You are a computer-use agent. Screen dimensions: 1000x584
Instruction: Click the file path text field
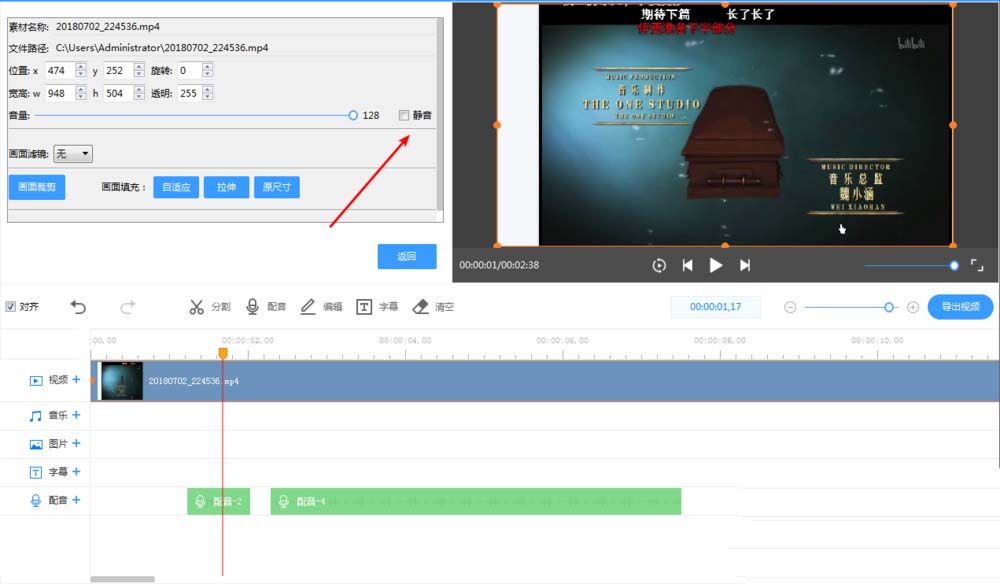tap(162, 48)
